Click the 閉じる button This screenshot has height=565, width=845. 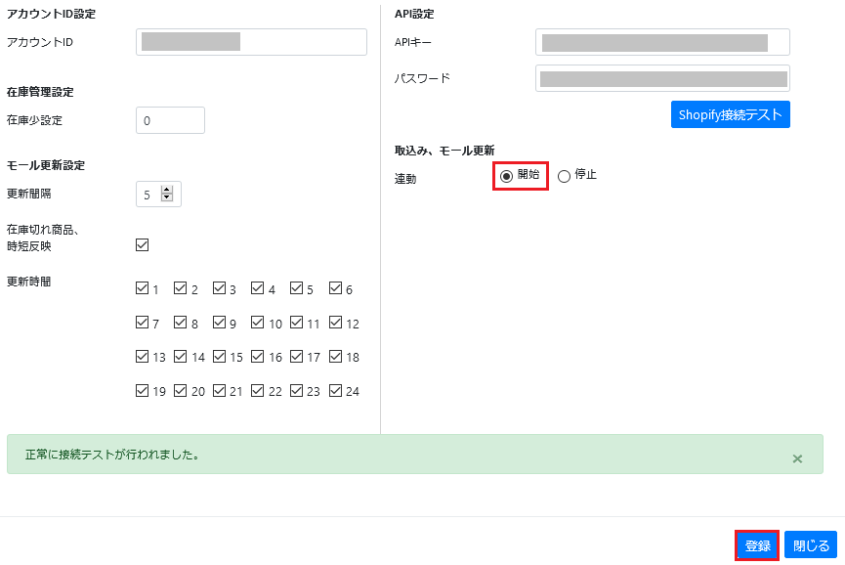811,546
